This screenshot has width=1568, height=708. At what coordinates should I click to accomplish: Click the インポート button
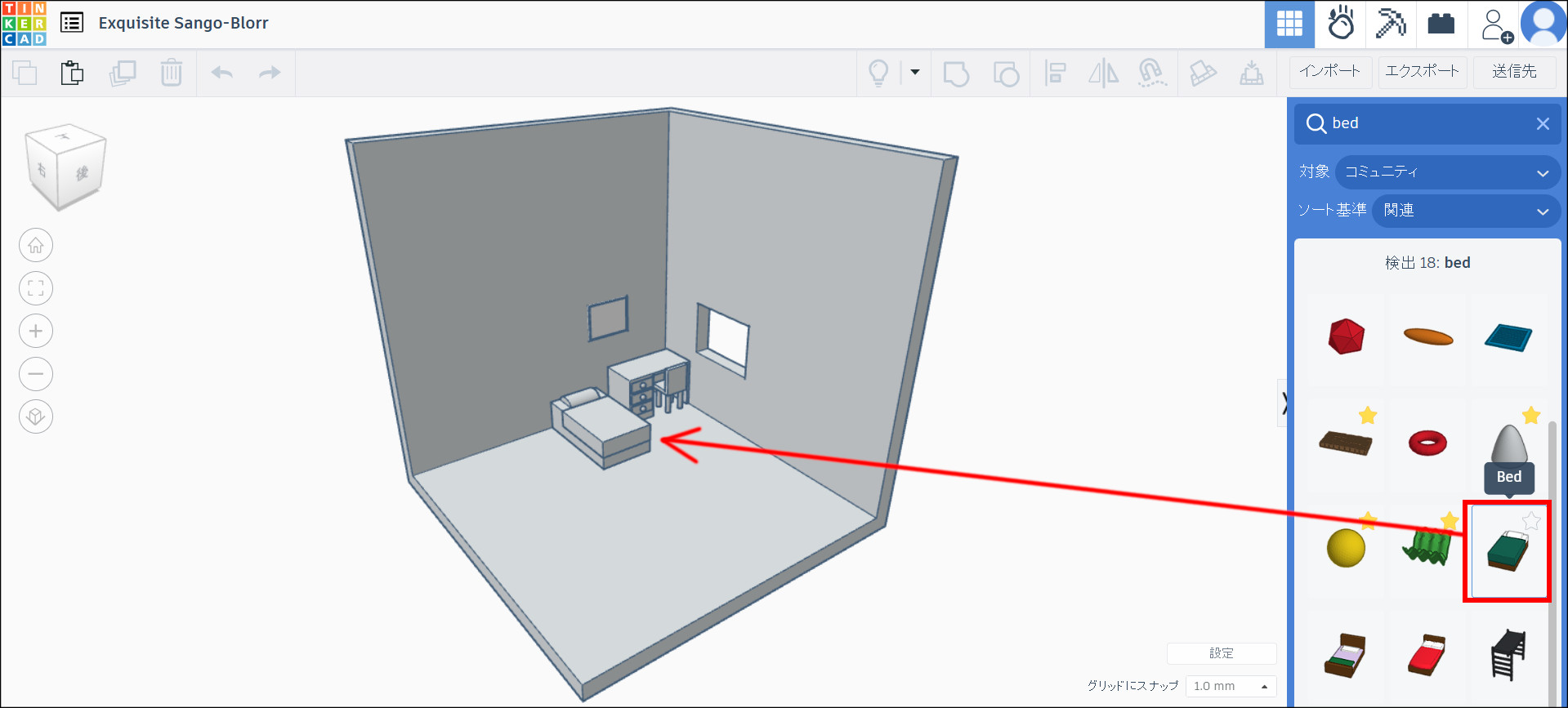(x=1330, y=72)
